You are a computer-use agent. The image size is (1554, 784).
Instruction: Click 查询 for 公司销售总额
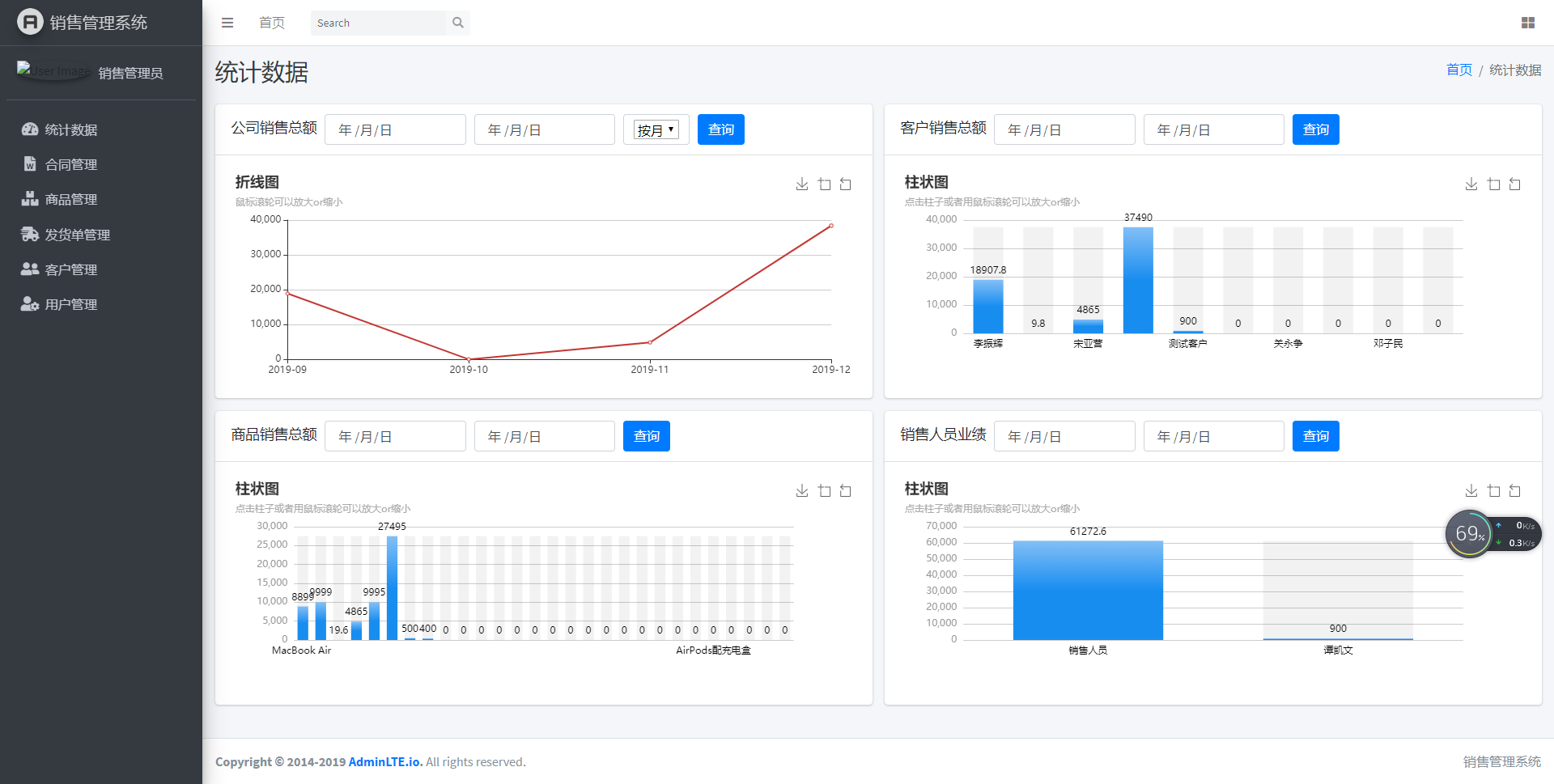[720, 129]
